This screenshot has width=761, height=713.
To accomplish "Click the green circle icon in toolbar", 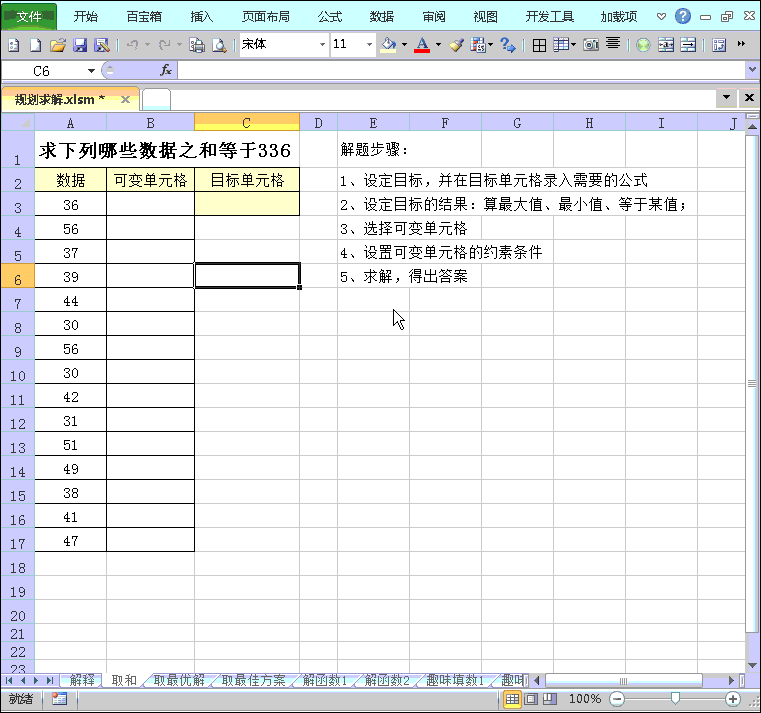I will (643, 45).
